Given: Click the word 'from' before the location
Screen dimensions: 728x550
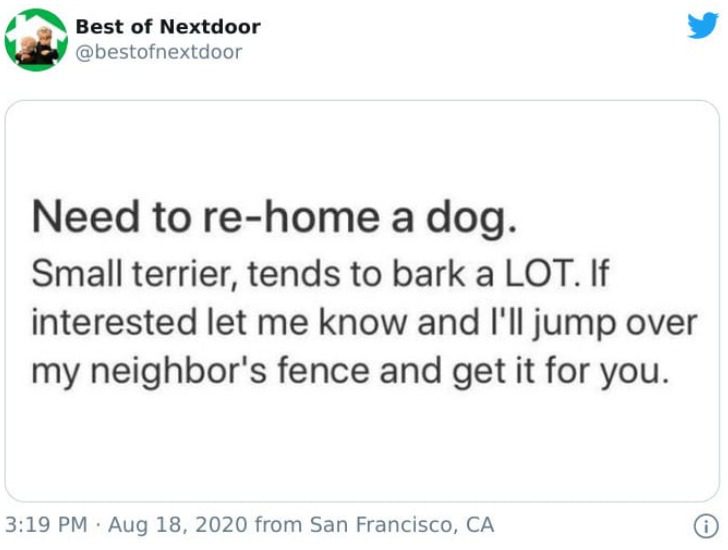Looking at the screenshot, I should 279,524.
